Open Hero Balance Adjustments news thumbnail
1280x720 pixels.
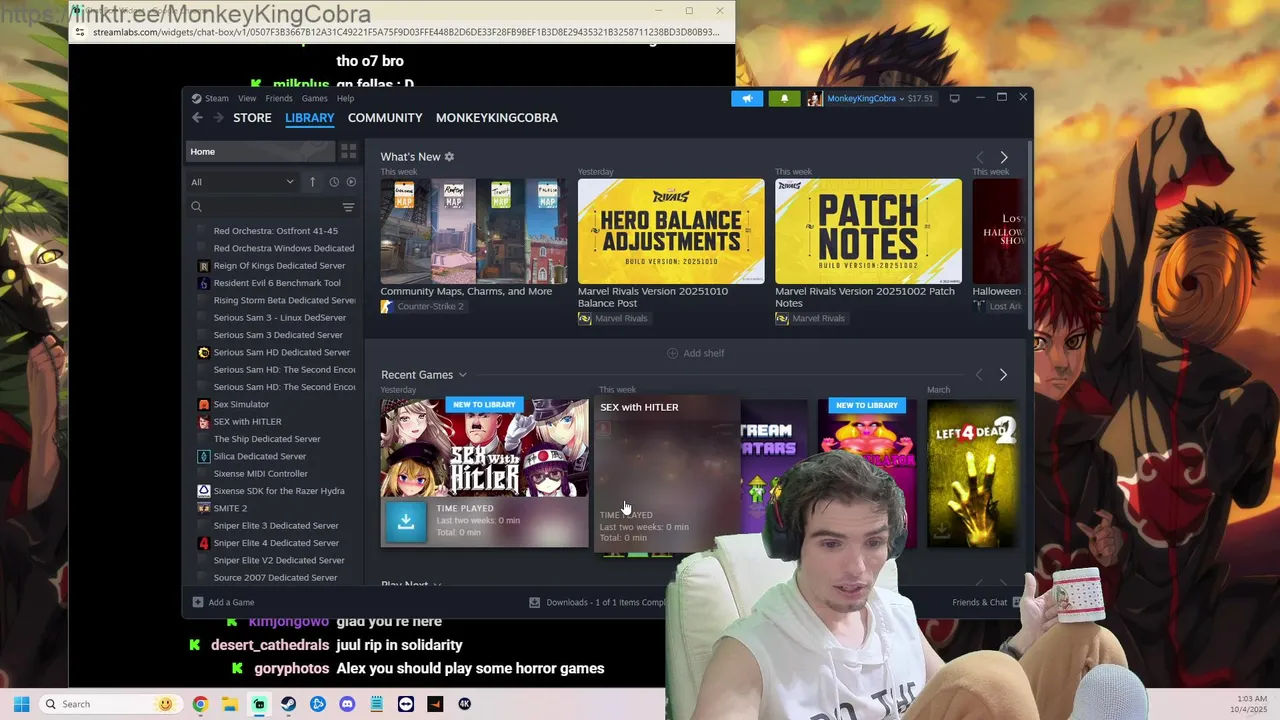[x=671, y=231]
